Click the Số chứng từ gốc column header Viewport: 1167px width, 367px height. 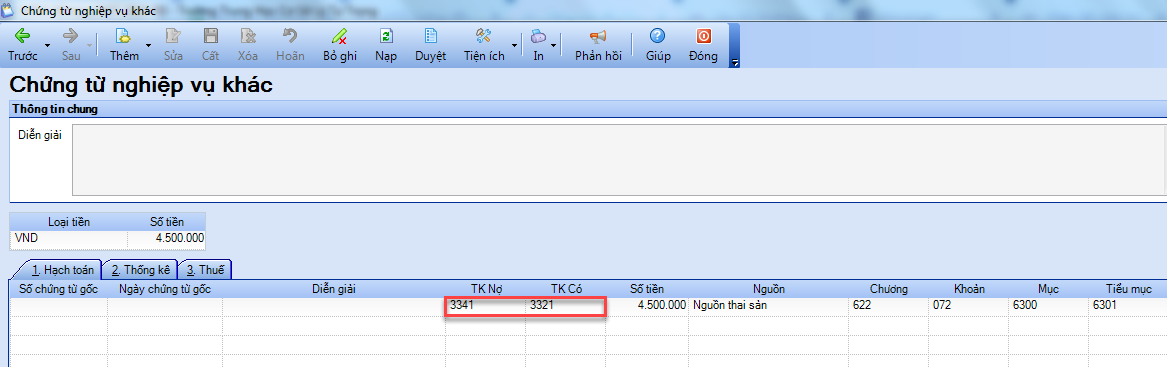pos(60,288)
